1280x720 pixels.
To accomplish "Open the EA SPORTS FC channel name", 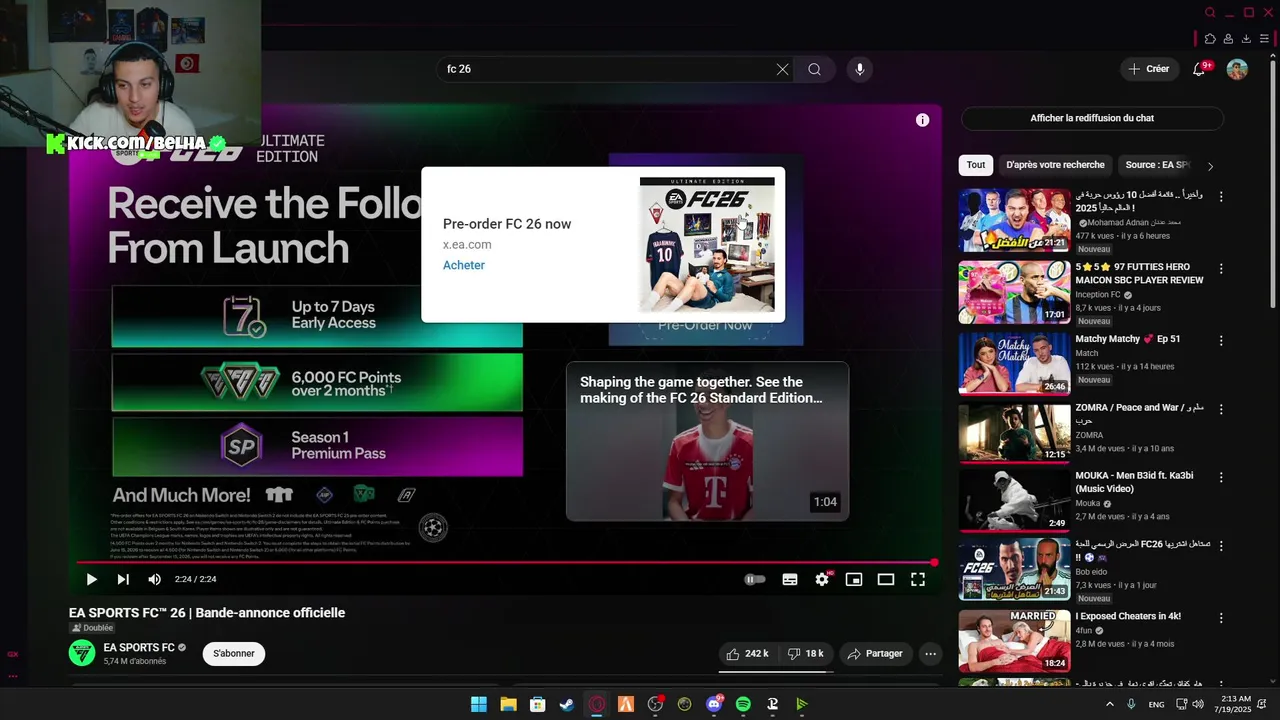I will [139, 648].
